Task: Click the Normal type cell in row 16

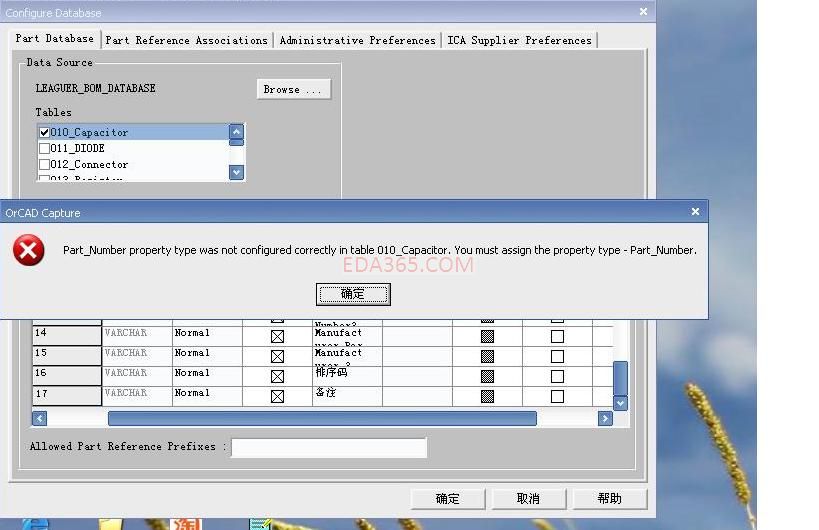Action: [x=207, y=375]
